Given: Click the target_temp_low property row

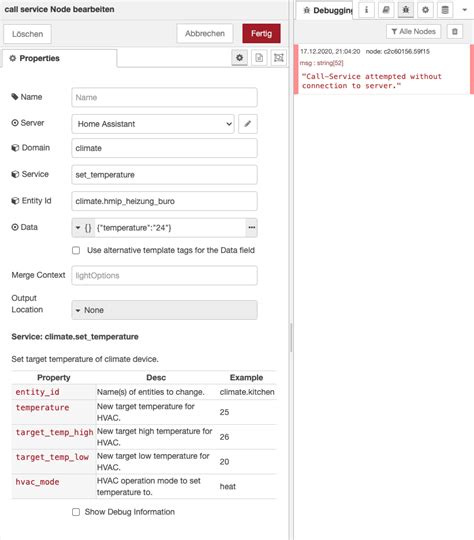Looking at the screenshot, I should [144, 461].
